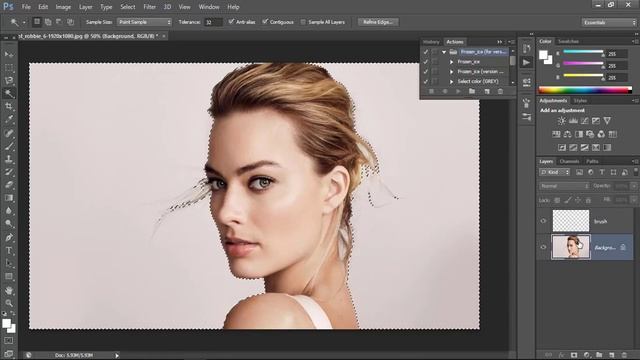Open the File menu

coord(26,7)
